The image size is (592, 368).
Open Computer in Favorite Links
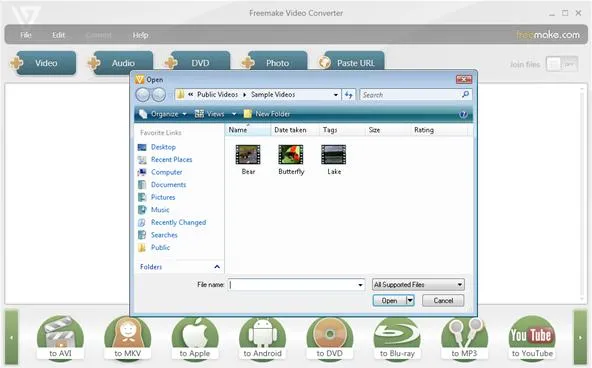[166, 172]
